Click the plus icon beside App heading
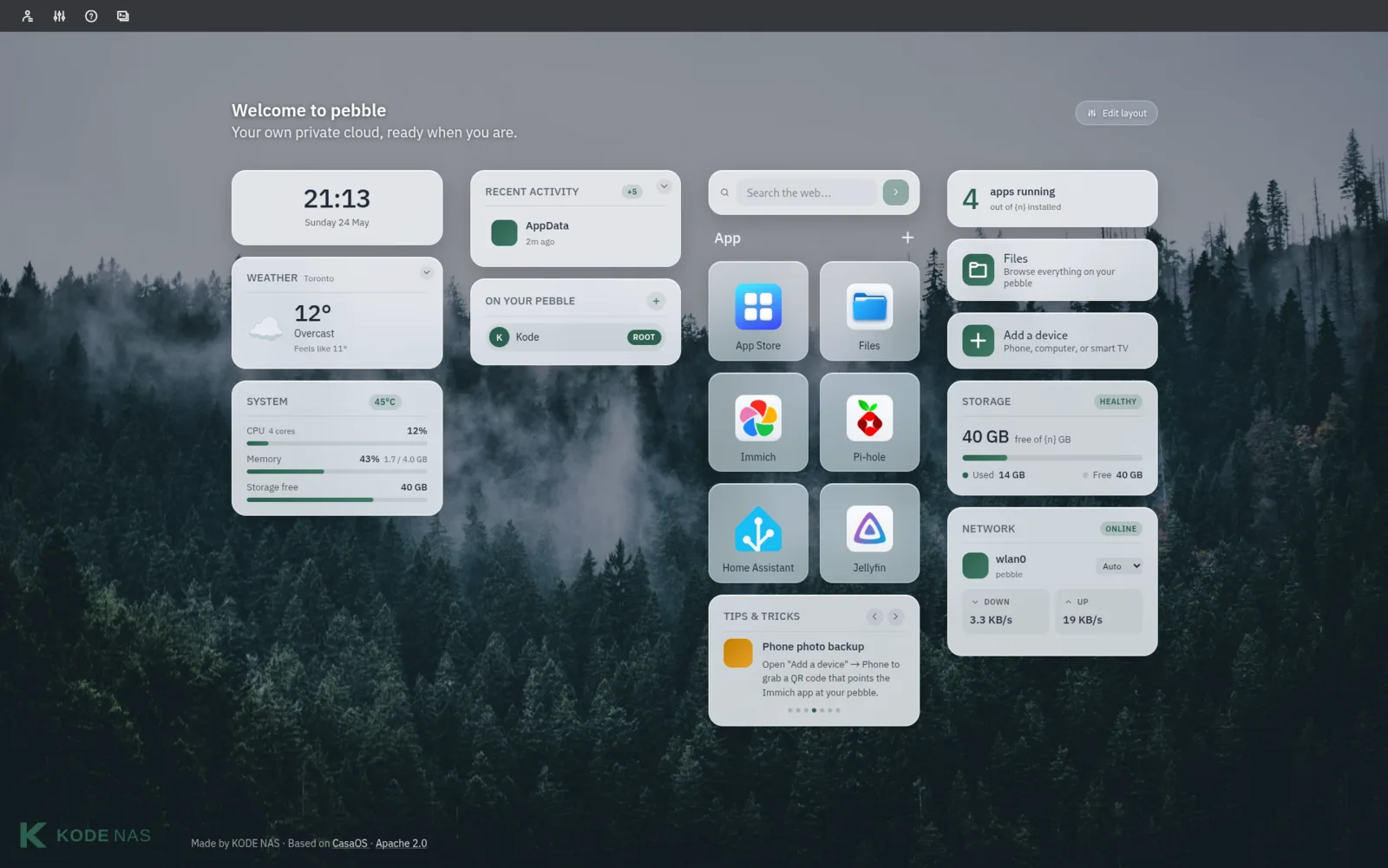The height and width of the screenshot is (868, 1388). pos(907,238)
